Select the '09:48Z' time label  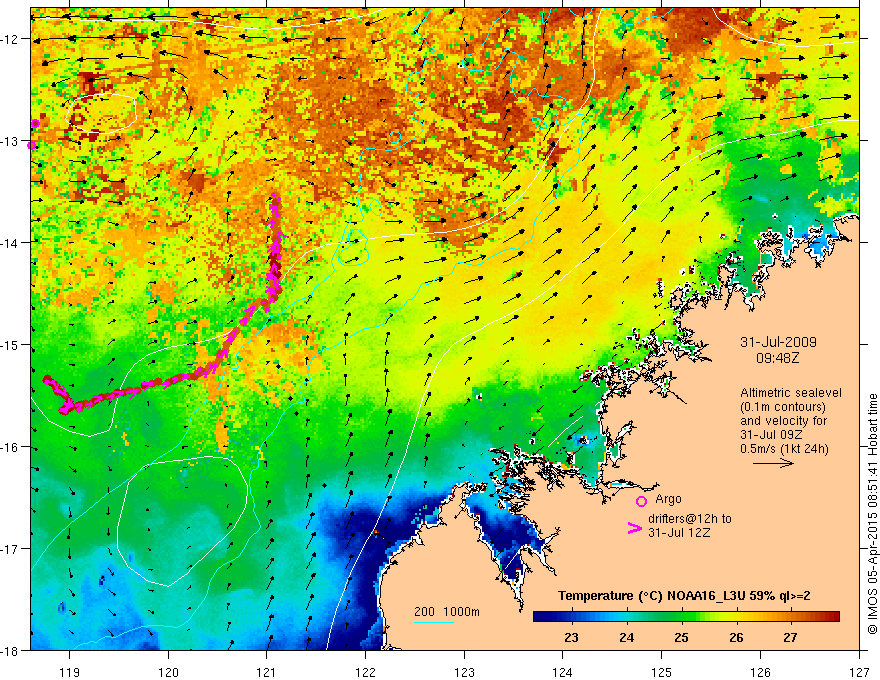[x=777, y=357]
